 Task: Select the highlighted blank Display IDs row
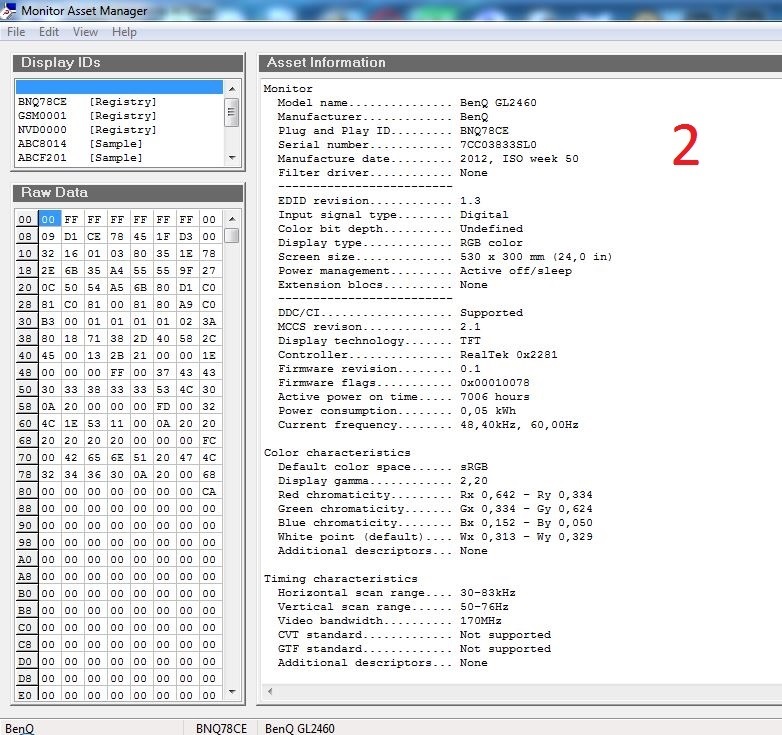[x=119, y=87]
